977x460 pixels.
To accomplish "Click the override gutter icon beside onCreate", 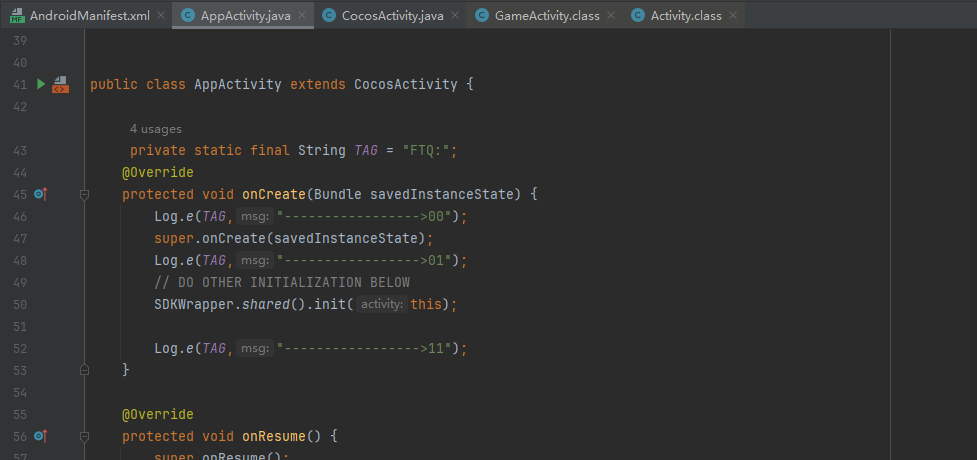I will [41, 194].
